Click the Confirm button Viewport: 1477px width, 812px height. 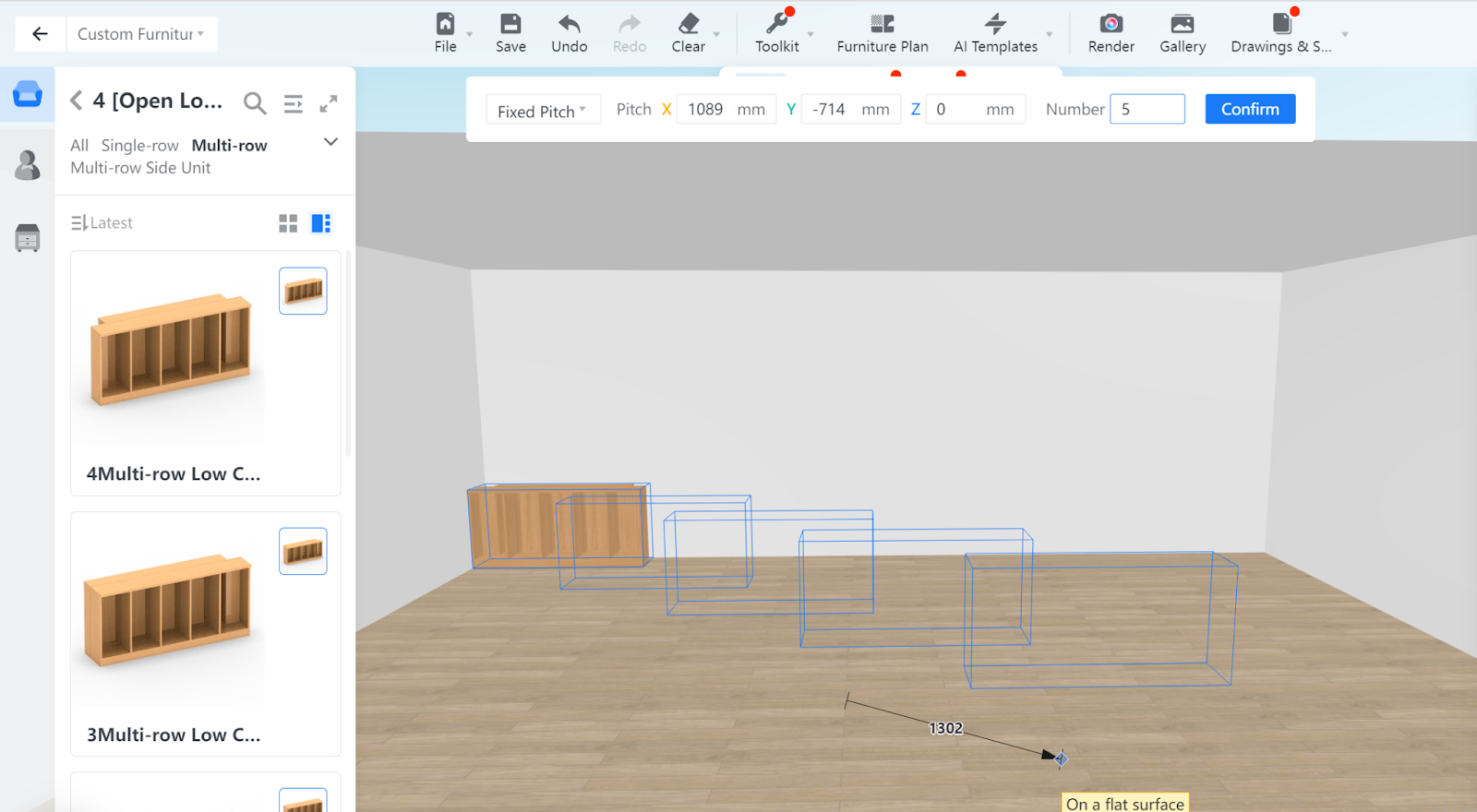tap(1249, 109)
